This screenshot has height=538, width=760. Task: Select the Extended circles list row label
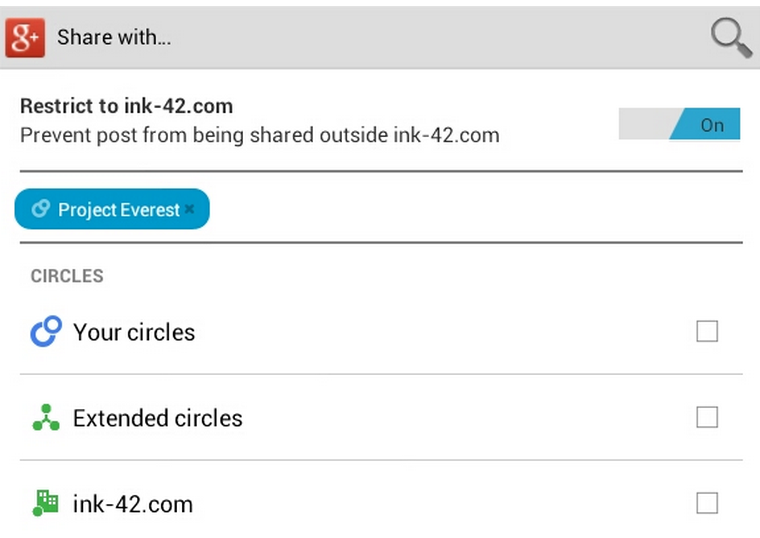click(x=158, y=418)
